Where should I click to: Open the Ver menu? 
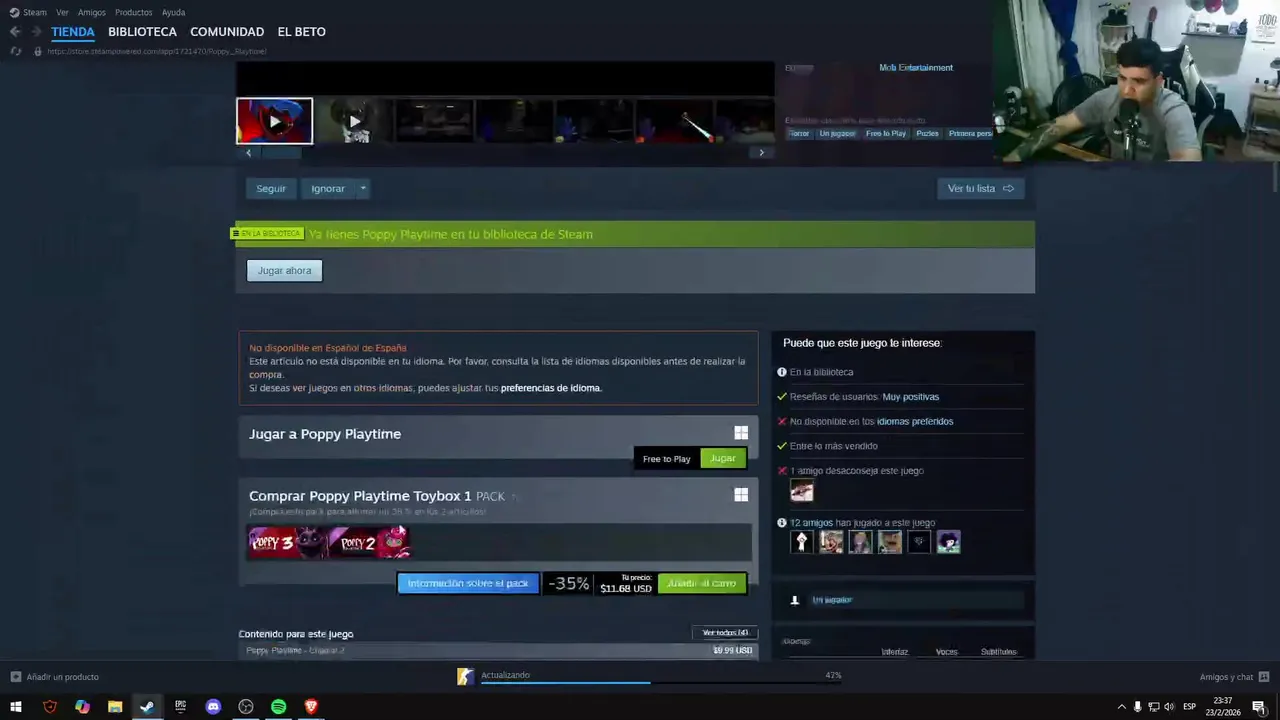click(x=62, y=12)
